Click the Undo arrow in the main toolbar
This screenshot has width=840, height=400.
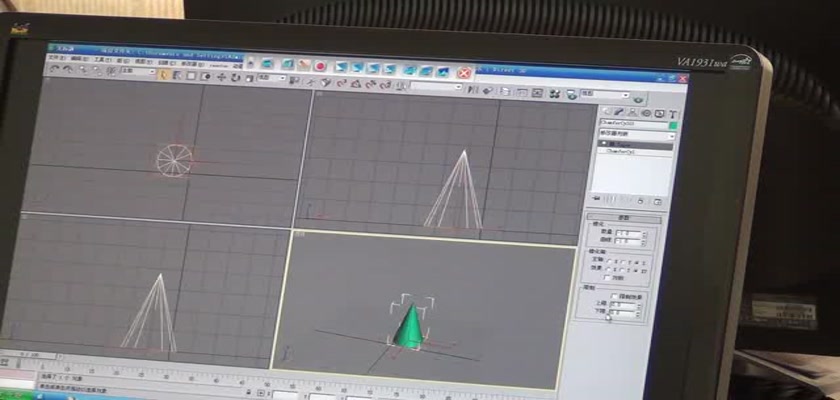54,69
